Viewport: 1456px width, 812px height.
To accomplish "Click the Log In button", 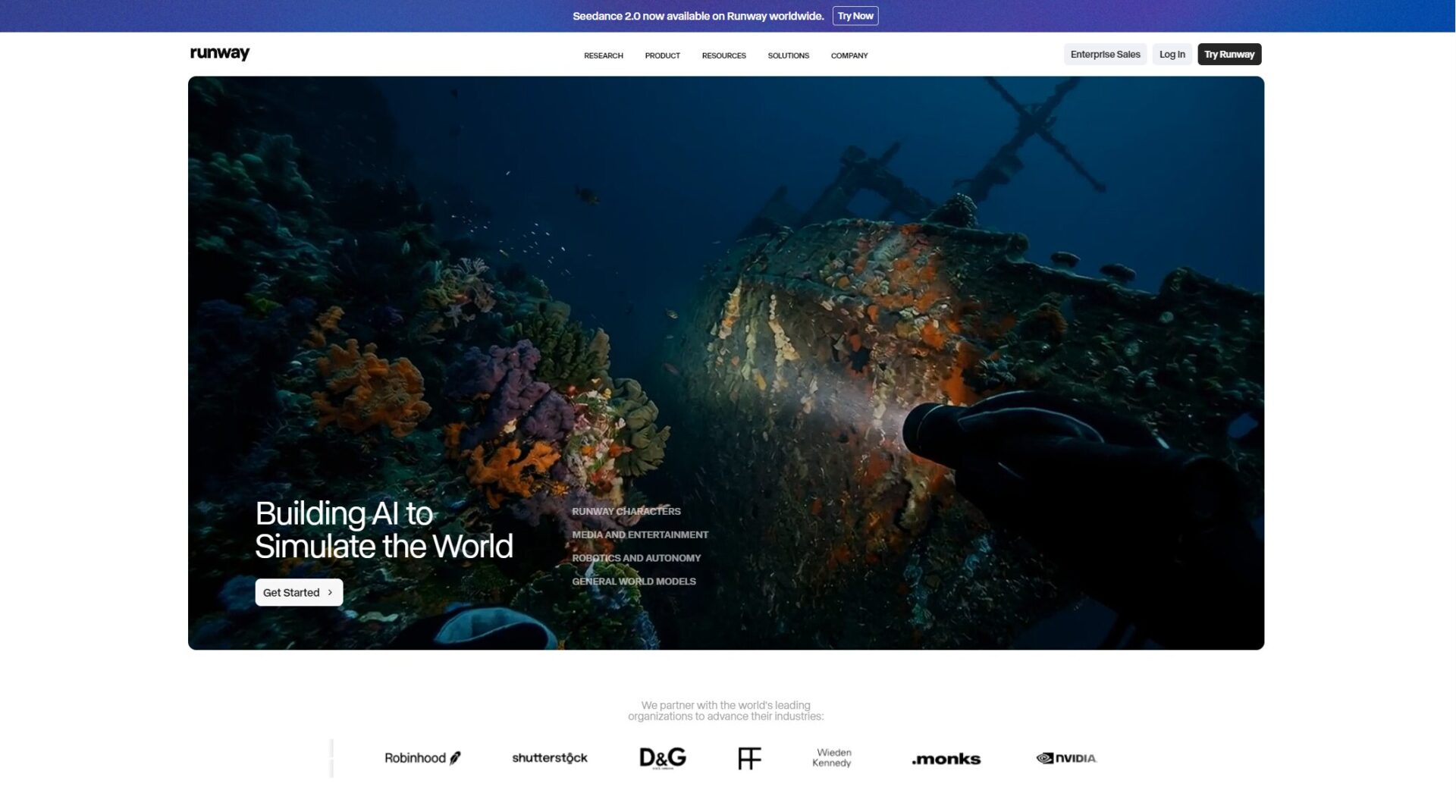I will (x=1172, y=55).
